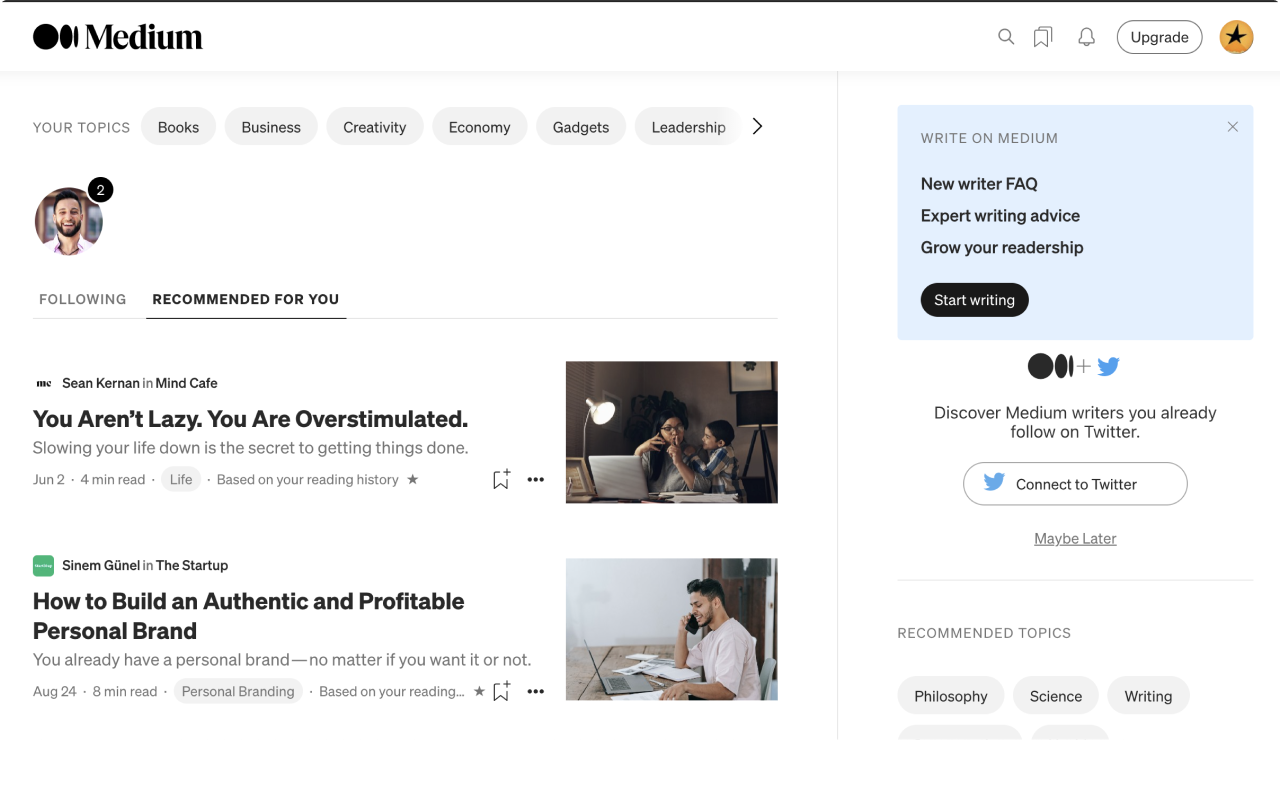The image size is (1280, 800).
Task: Click the Maybe Later link
Action: (1074, 538)
